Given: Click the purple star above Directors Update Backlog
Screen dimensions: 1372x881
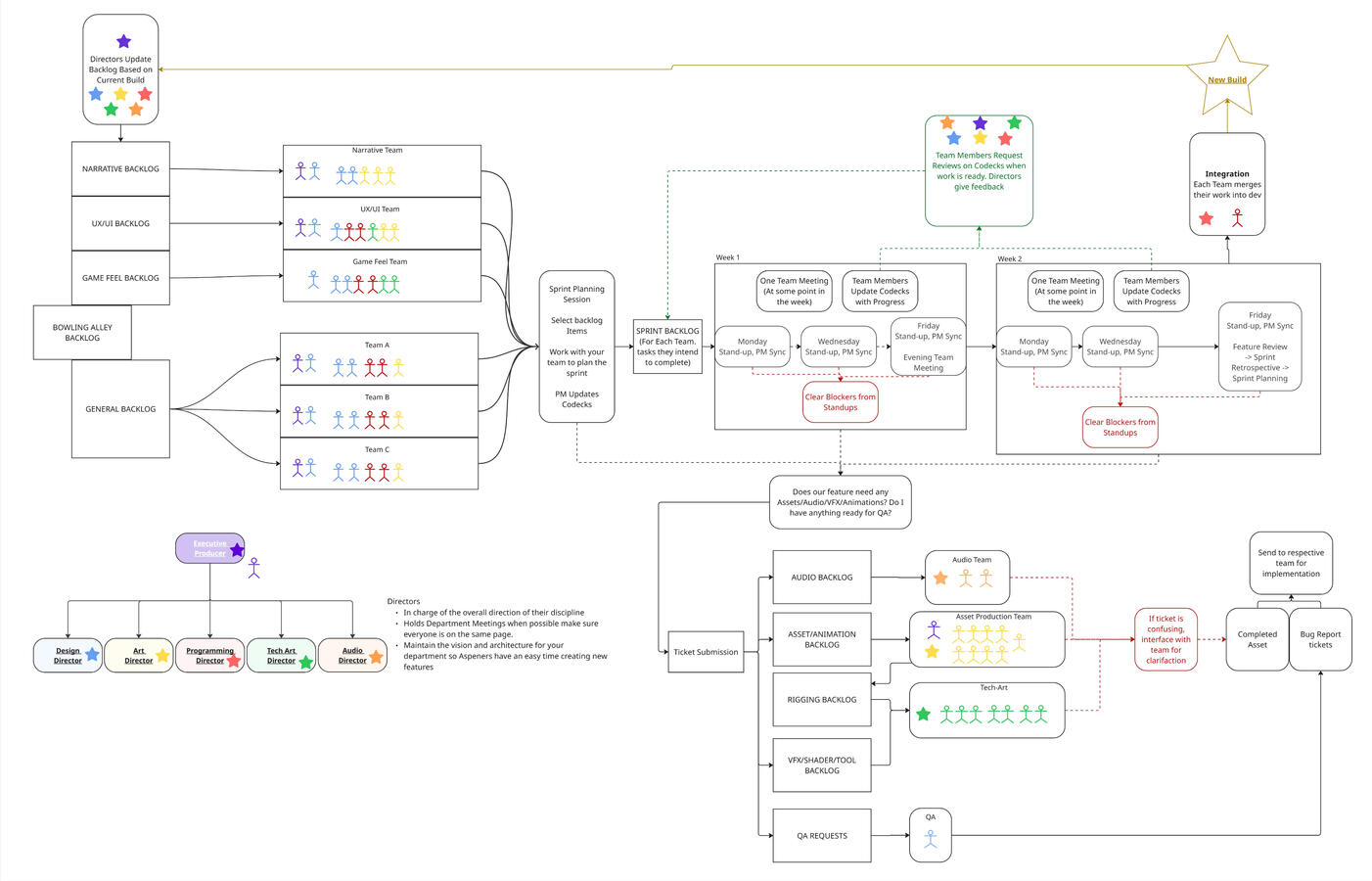Looking at the screenshot, I should (121, 41).
